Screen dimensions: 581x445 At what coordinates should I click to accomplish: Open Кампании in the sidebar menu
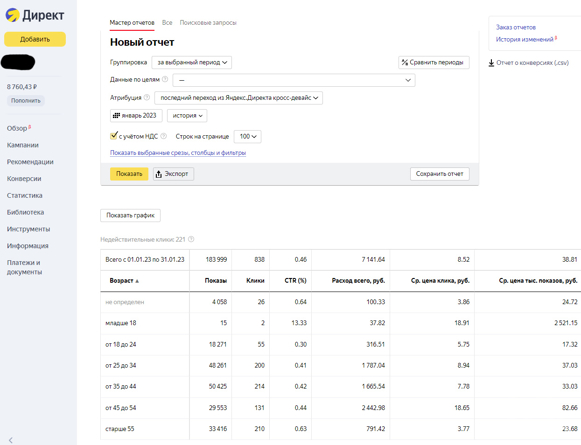pos(23,145)
